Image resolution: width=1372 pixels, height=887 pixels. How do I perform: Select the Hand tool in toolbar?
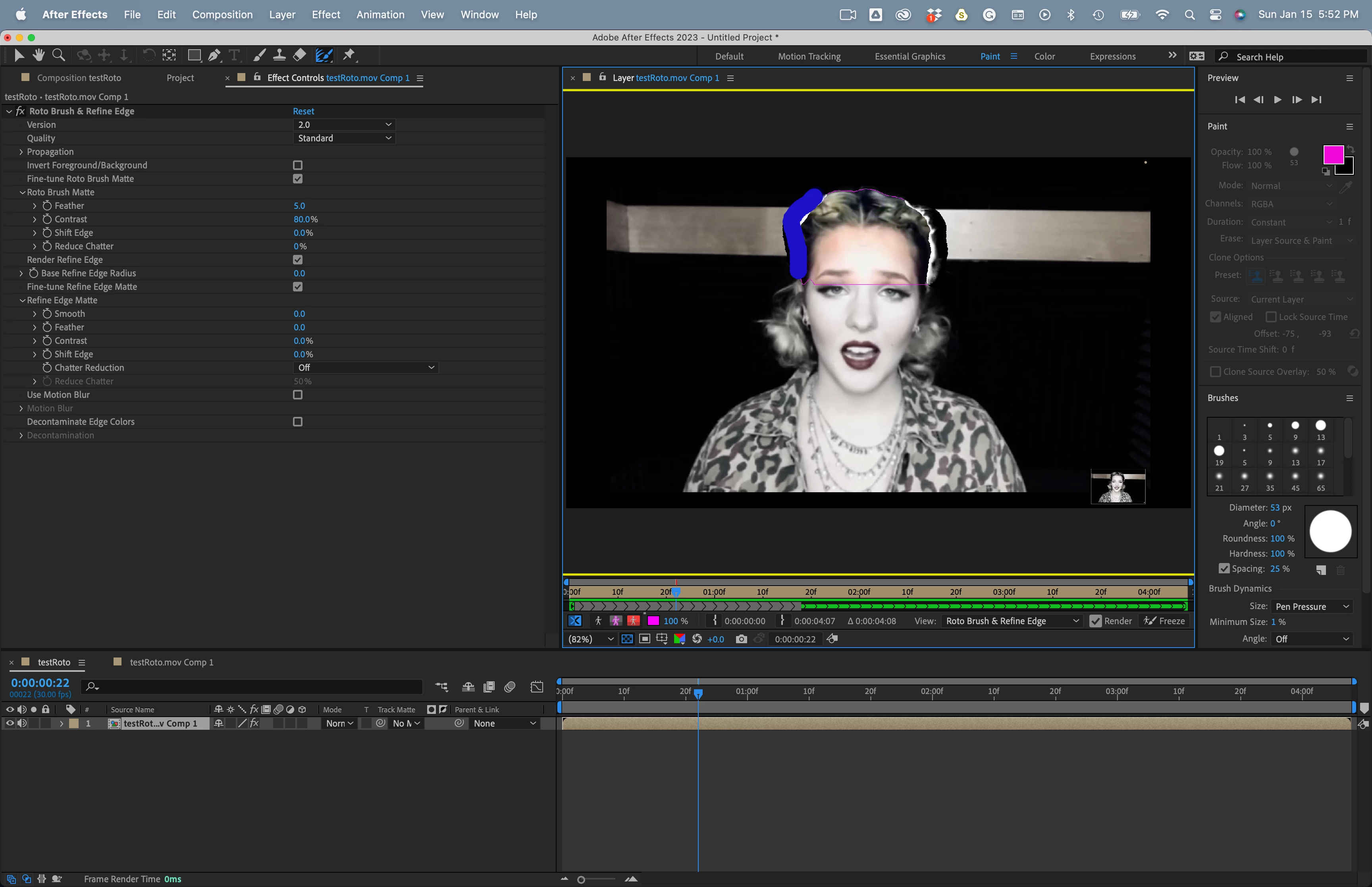[39, 55]
